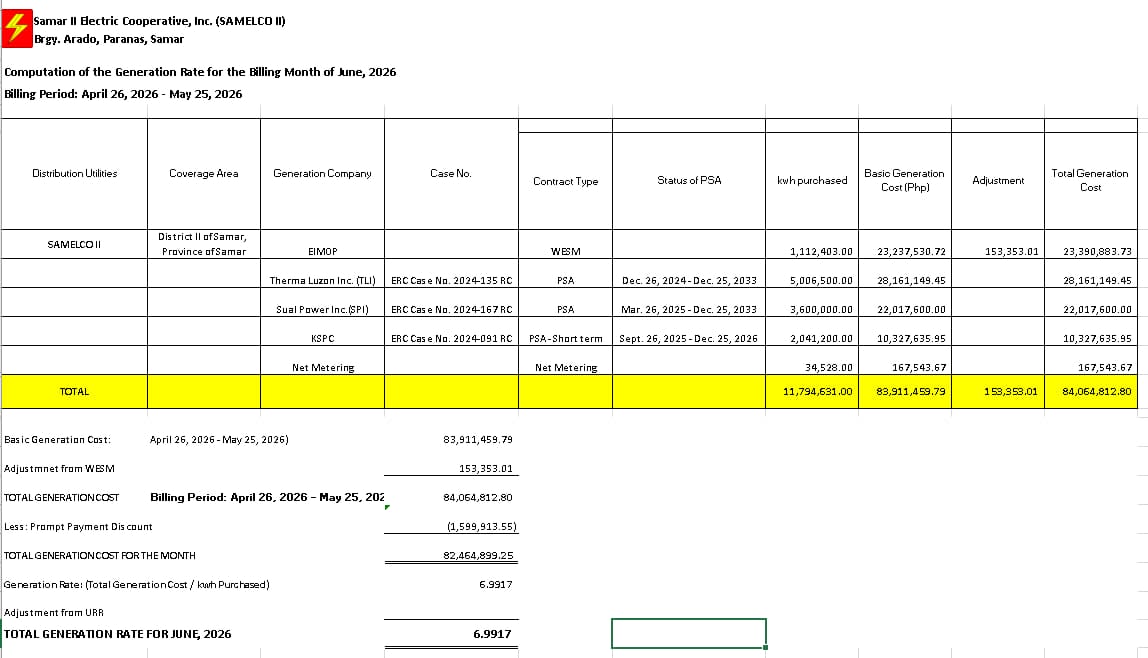Click the 'Case No.' column header
The width and height of the screenshot is (1148, 658).
point(451,173)
